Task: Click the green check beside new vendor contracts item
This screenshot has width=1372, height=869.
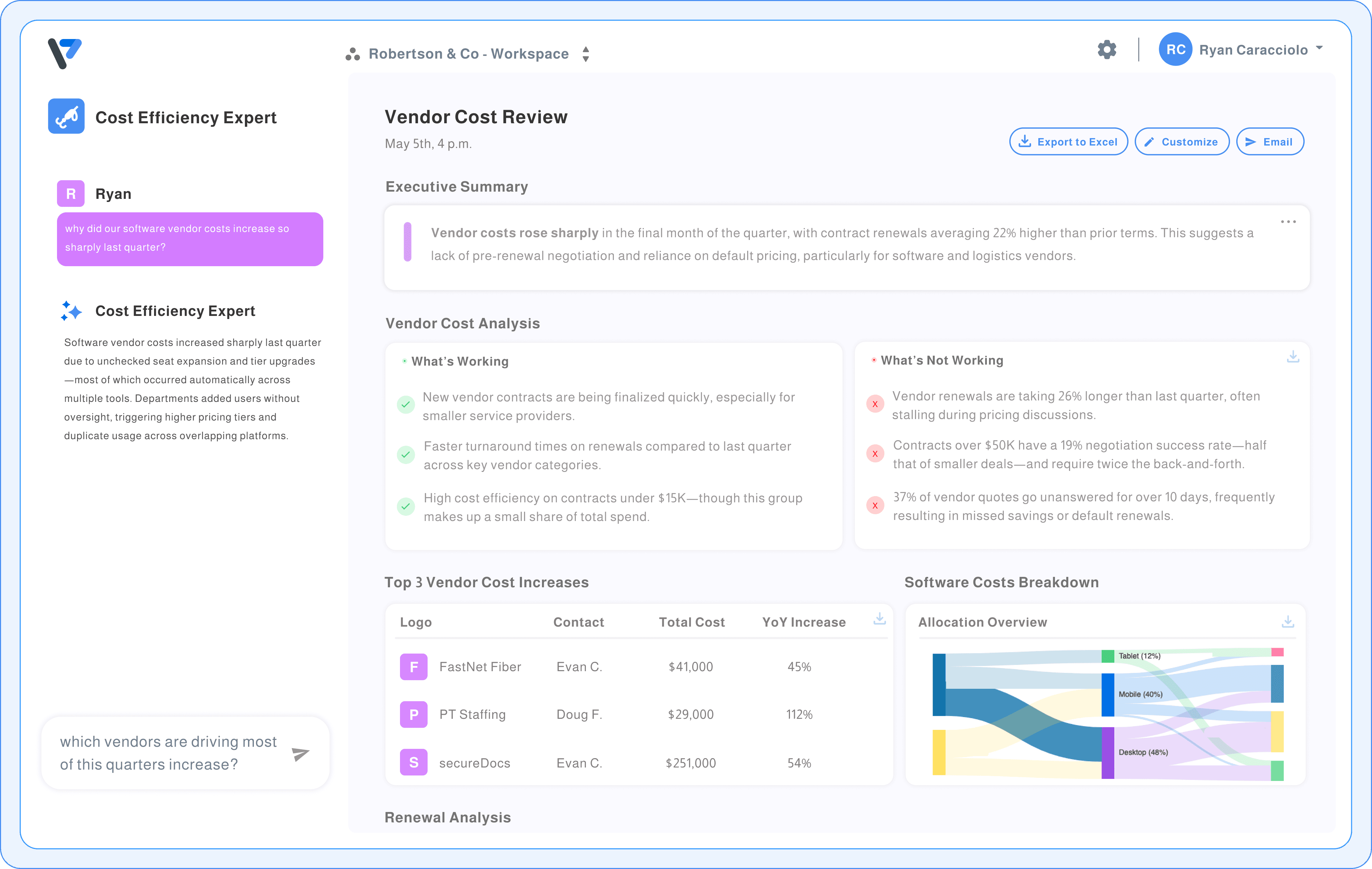Action: 406,405
